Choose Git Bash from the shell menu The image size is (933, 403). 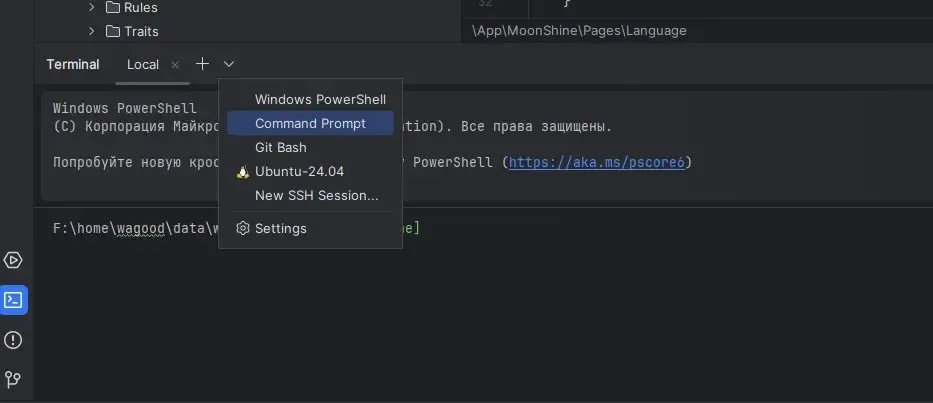(x=310, y=147)
